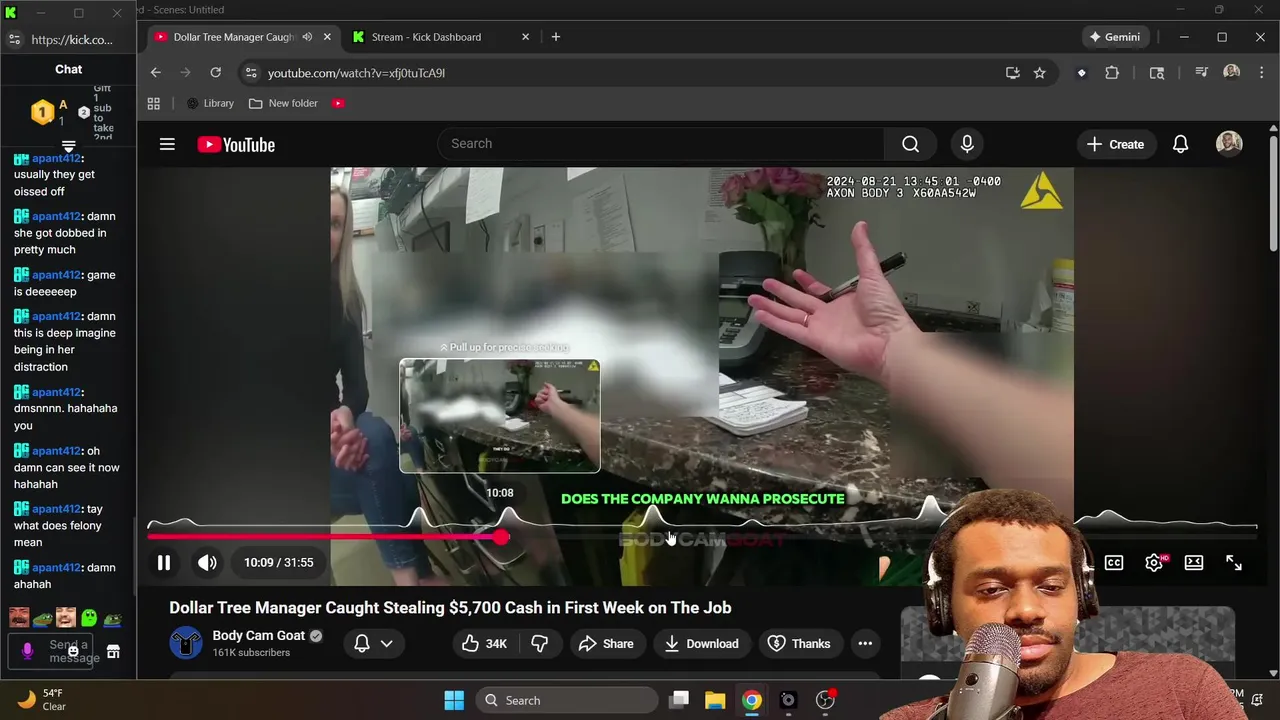Screen dimensions: 1280x720
Task: Bookmark this page with the star icon
Action: click(1040, 73)
